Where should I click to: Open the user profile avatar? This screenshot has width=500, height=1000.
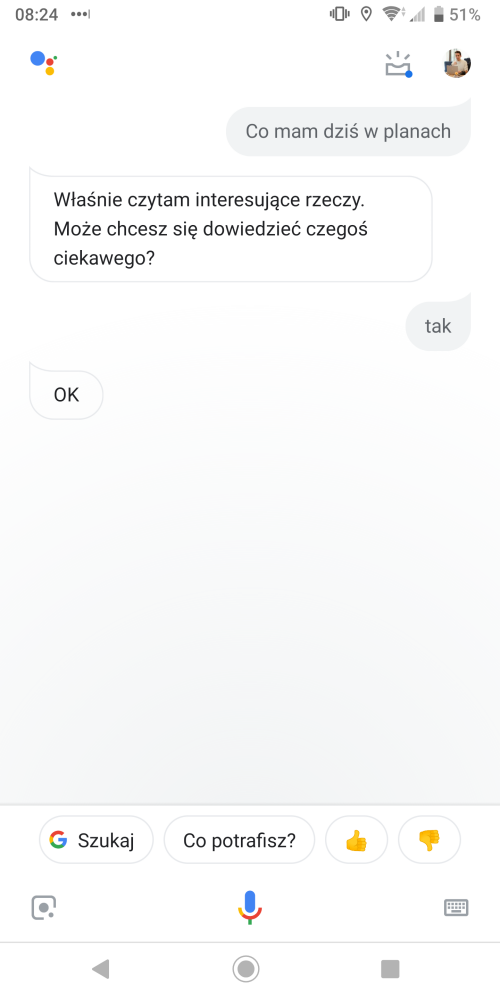(457, 63)
